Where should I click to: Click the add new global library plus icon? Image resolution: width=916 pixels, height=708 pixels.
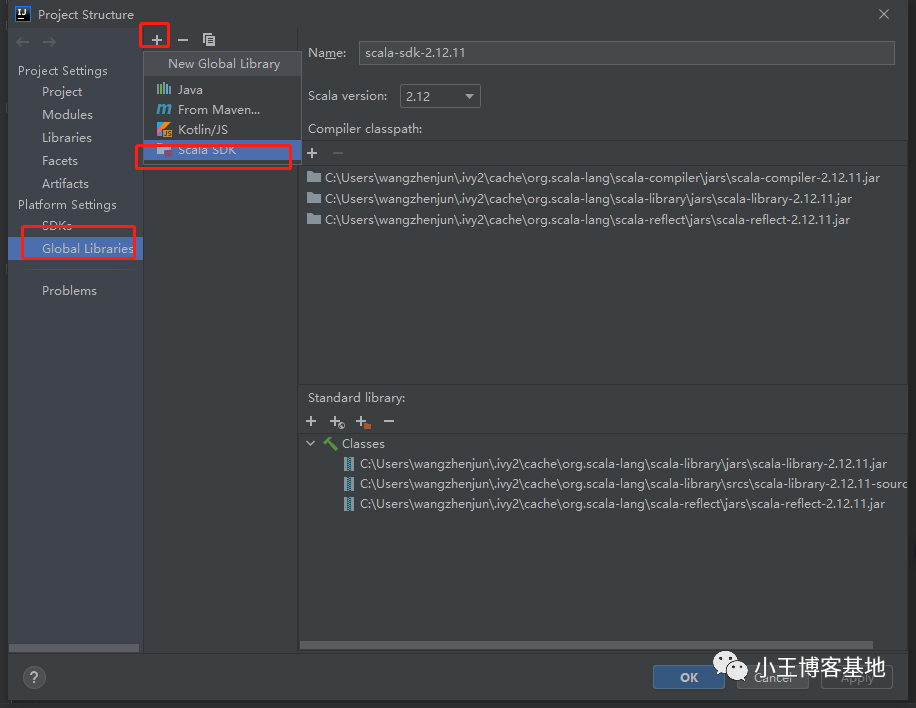tap(157, 39)
